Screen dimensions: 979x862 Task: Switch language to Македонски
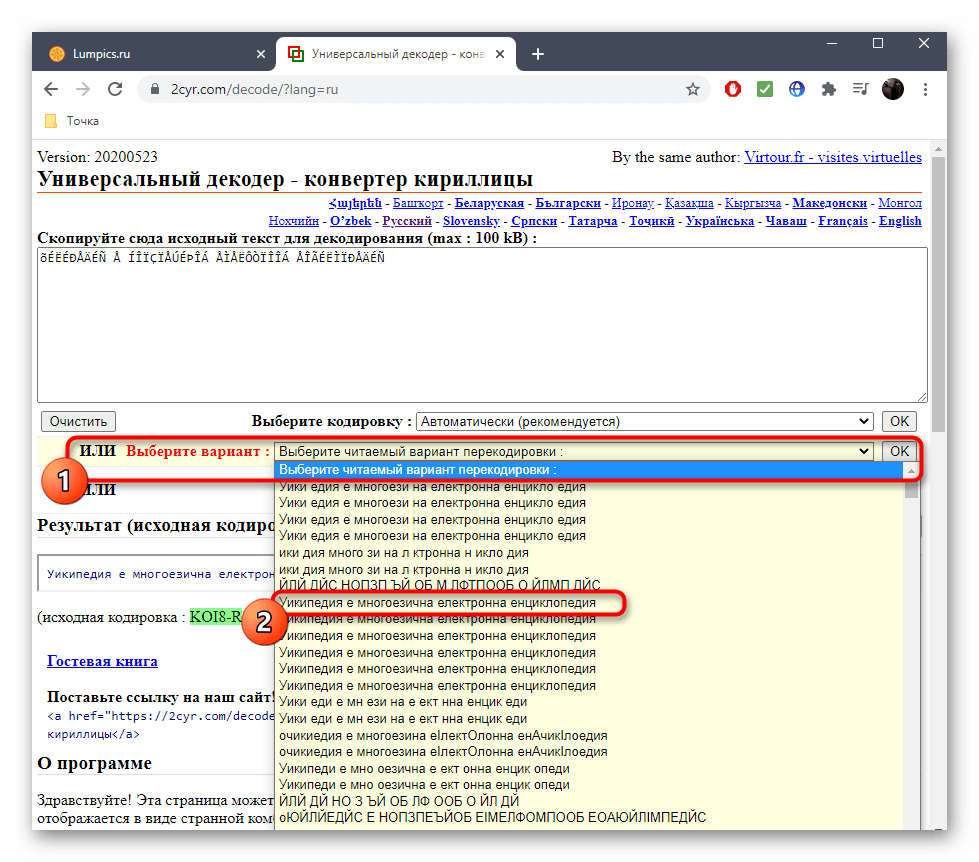[829, 203]
